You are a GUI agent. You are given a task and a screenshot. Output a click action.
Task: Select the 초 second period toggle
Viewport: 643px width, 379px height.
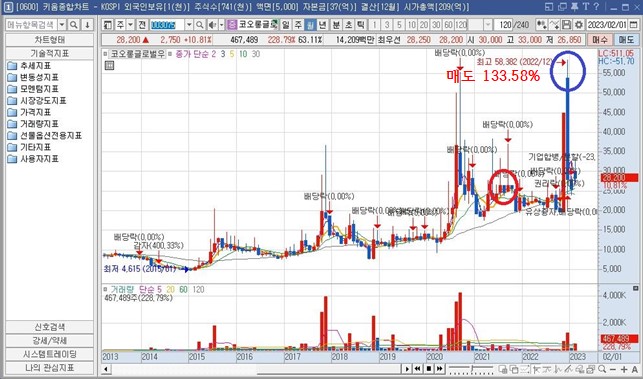(x=349, y=25)
